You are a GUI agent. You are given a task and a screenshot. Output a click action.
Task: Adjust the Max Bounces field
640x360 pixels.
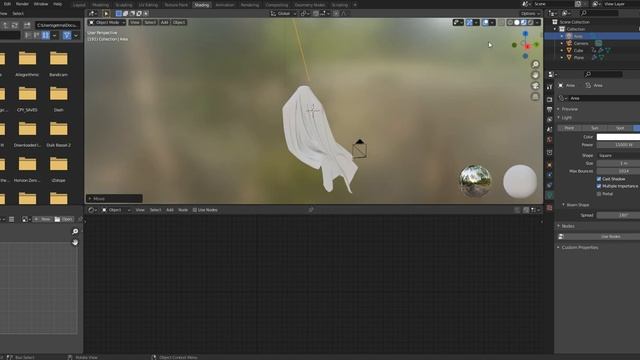point(618,171)
